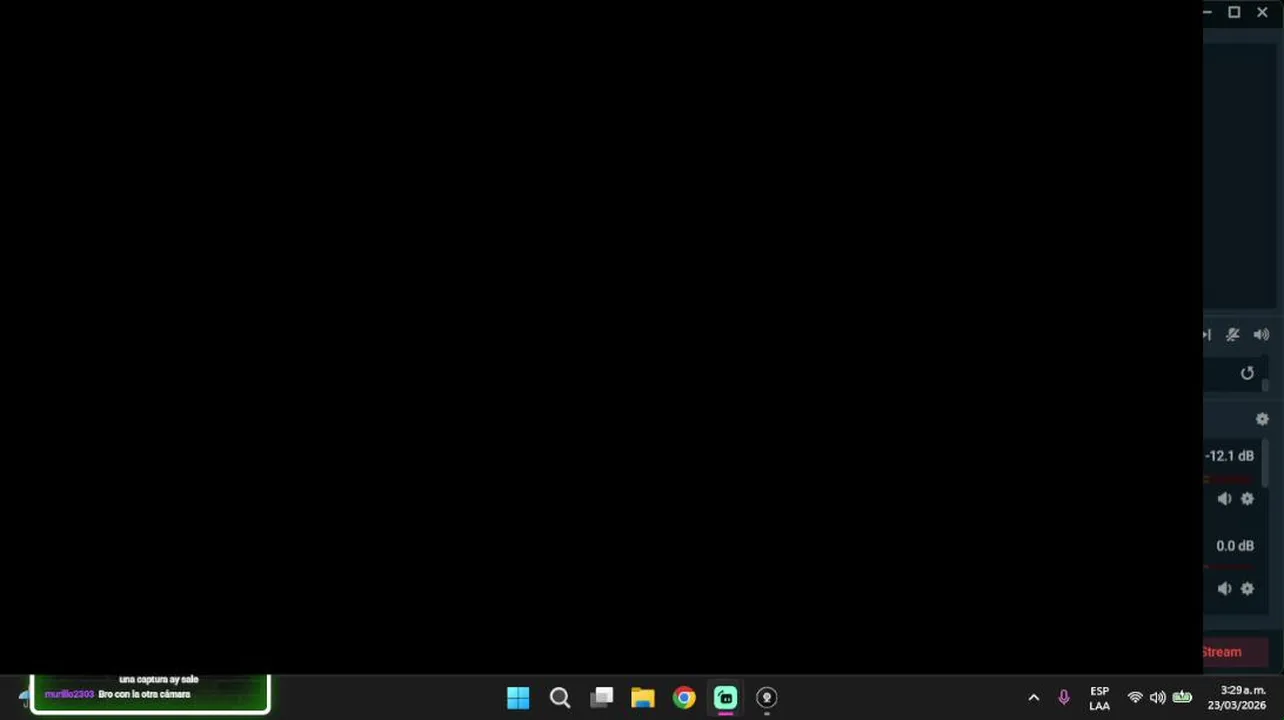1284x720 pixels.
Task: Open the ESP LAA language switcher
Action: [x=1099, y=698]
